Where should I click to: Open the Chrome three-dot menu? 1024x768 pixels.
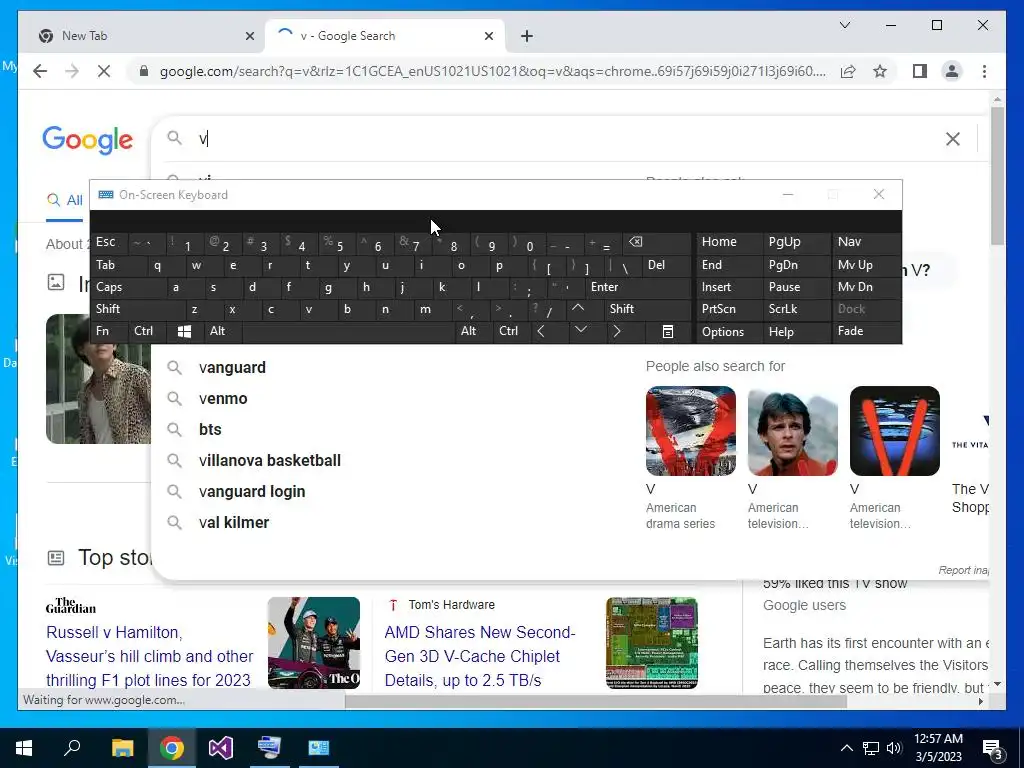click(984, 71)
